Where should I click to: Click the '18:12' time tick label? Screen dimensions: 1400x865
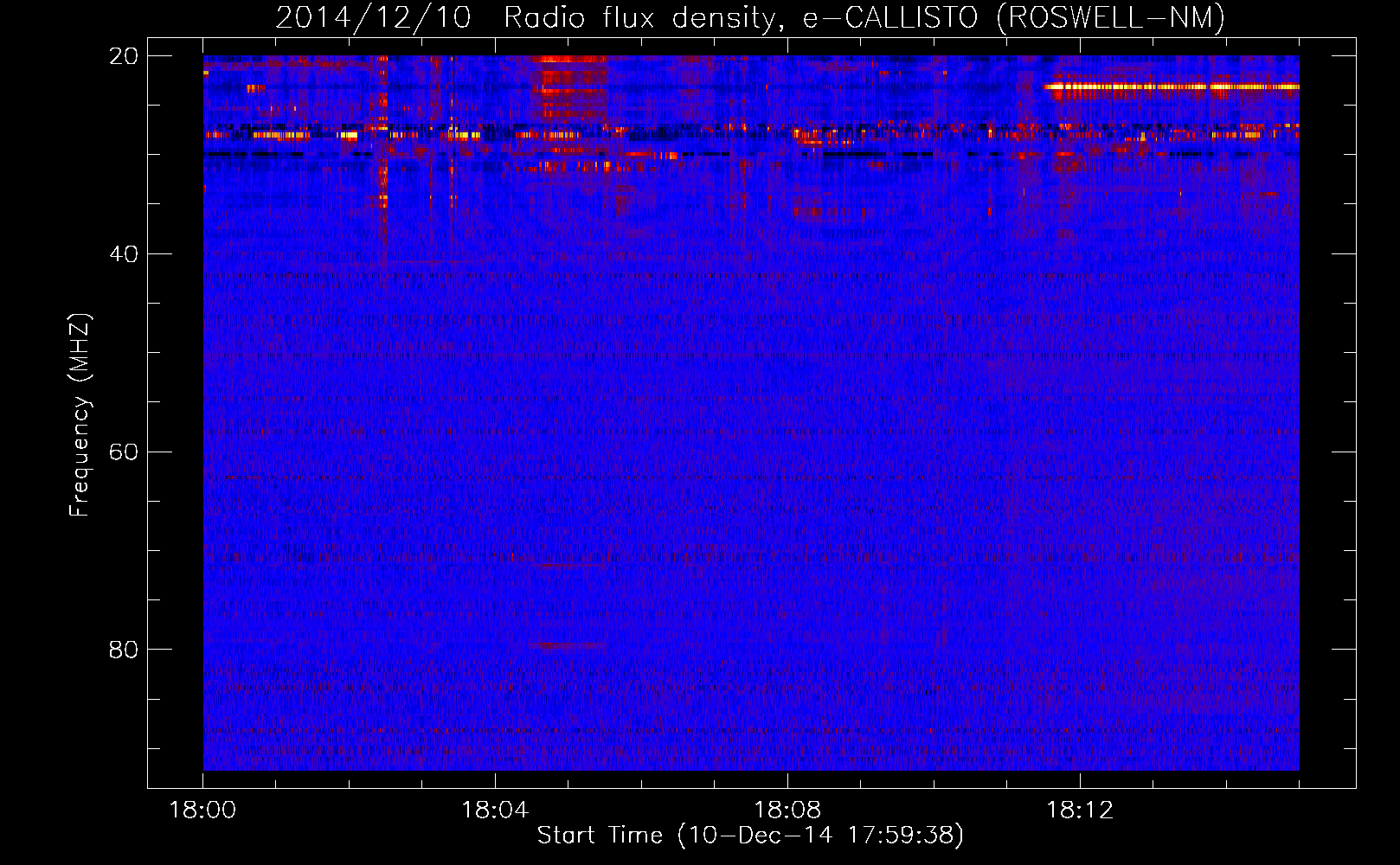(1080, 811)
